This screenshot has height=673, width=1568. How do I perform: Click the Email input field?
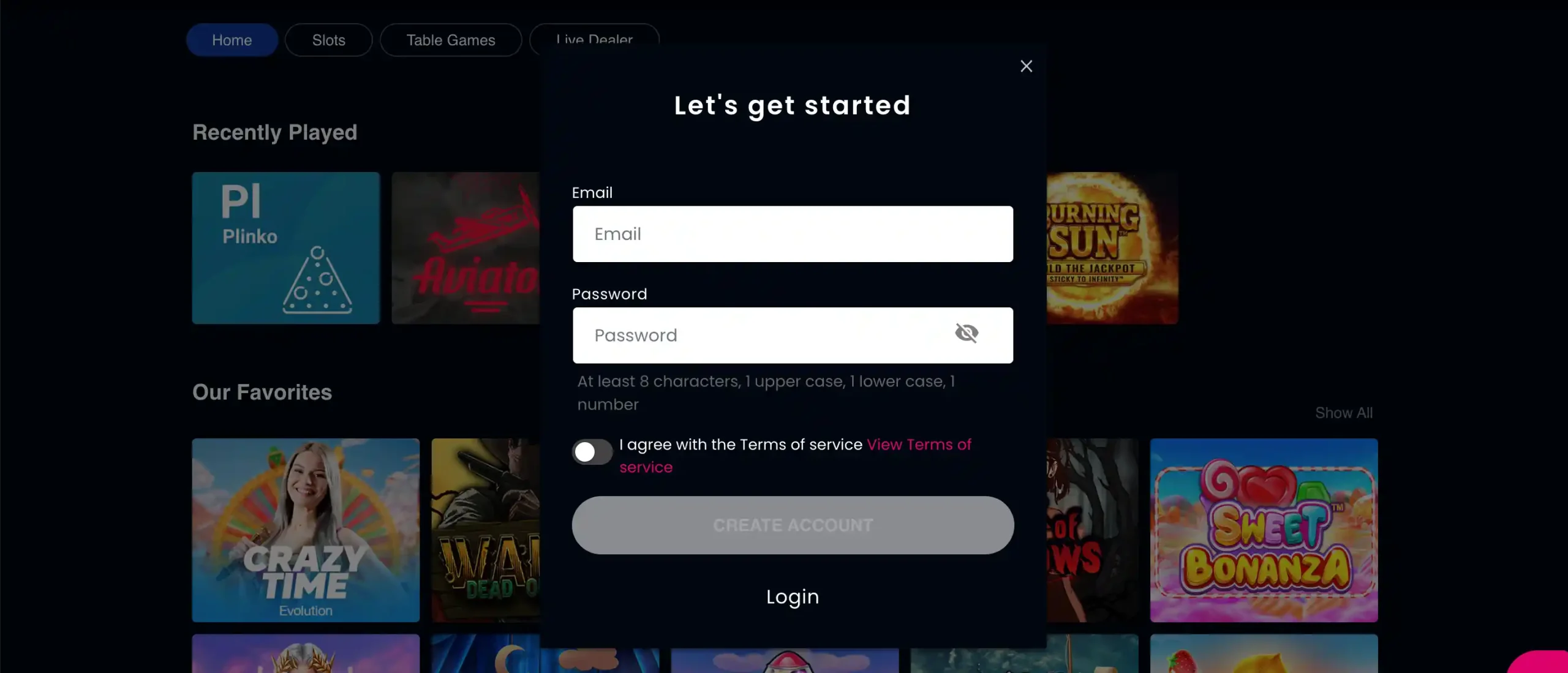(x=792, y=233)
